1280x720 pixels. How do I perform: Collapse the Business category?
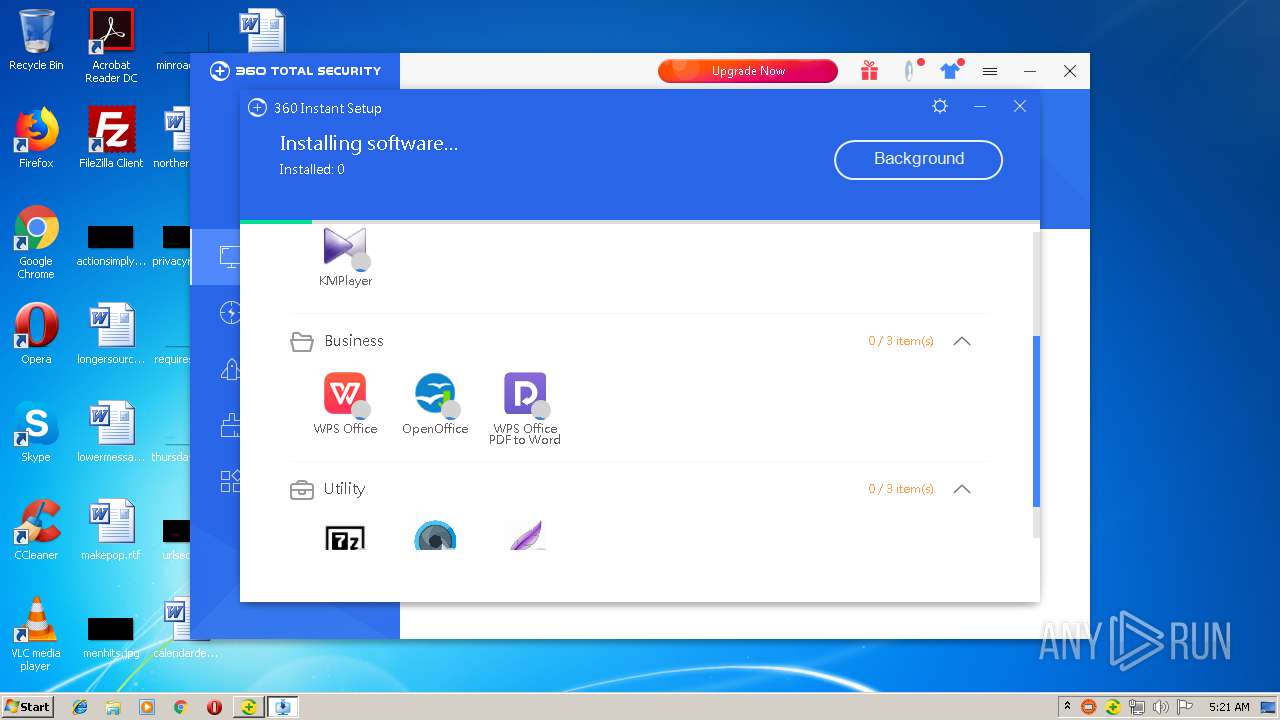pos(962,341)
